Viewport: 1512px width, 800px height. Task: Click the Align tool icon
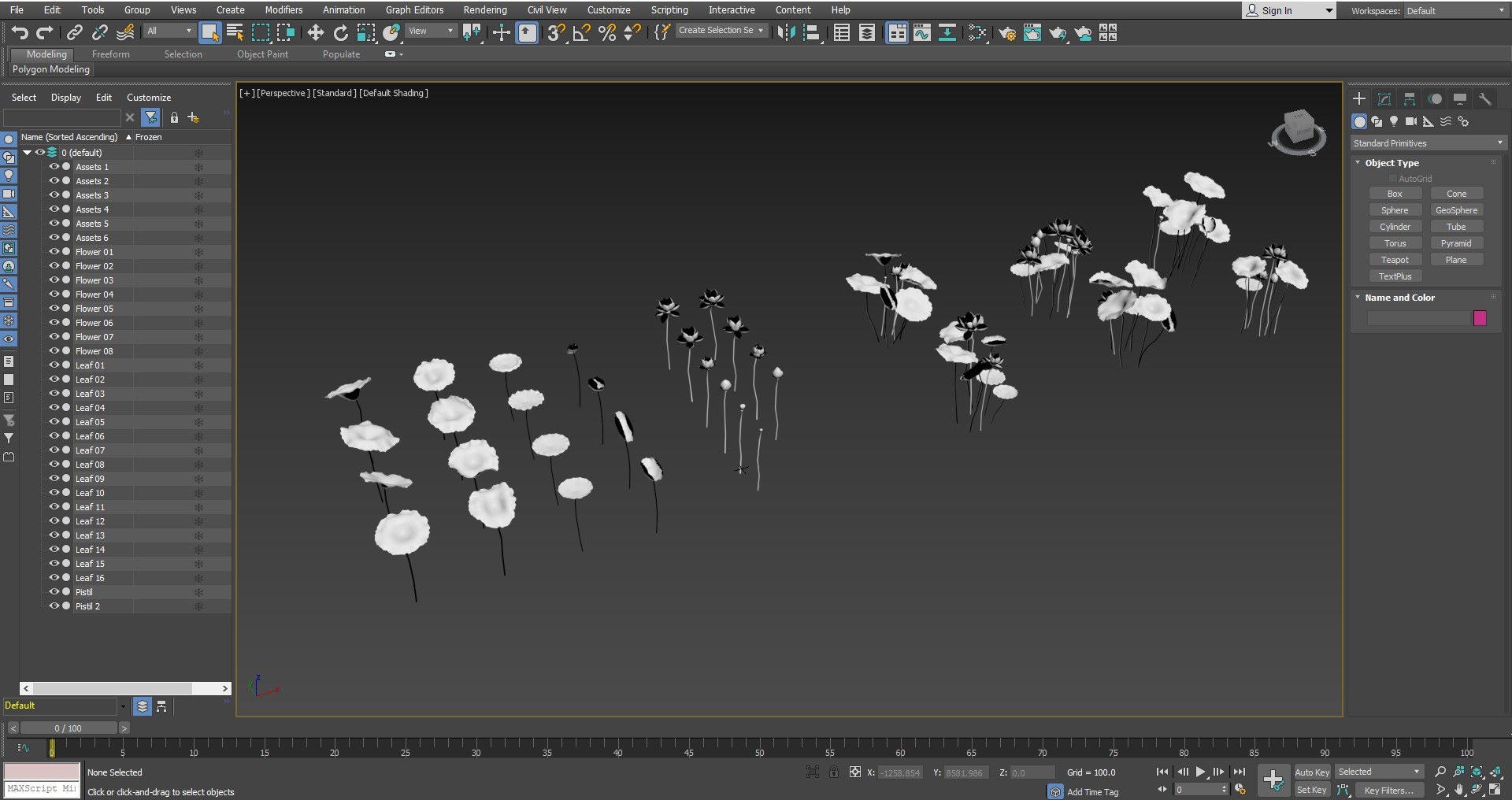(811, 32)
